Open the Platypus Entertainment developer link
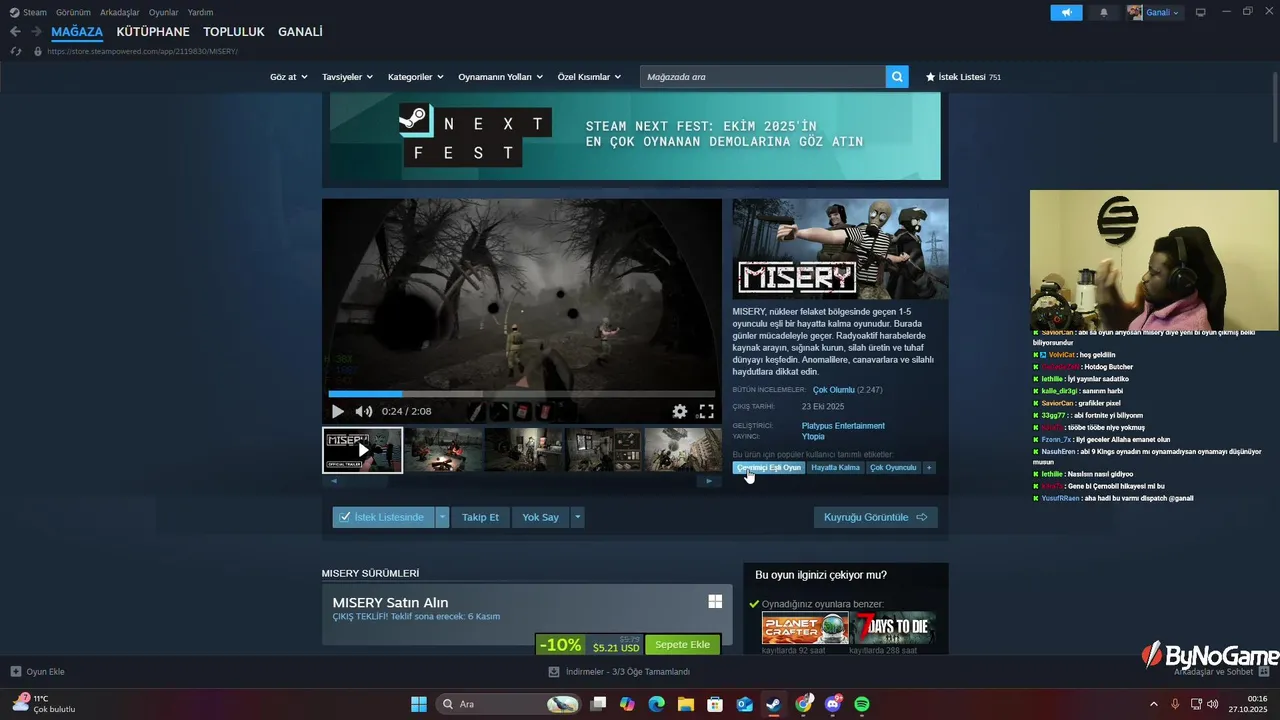Image resolution: width=1280 pixels, height=720 pixels. tap(843, 426)
